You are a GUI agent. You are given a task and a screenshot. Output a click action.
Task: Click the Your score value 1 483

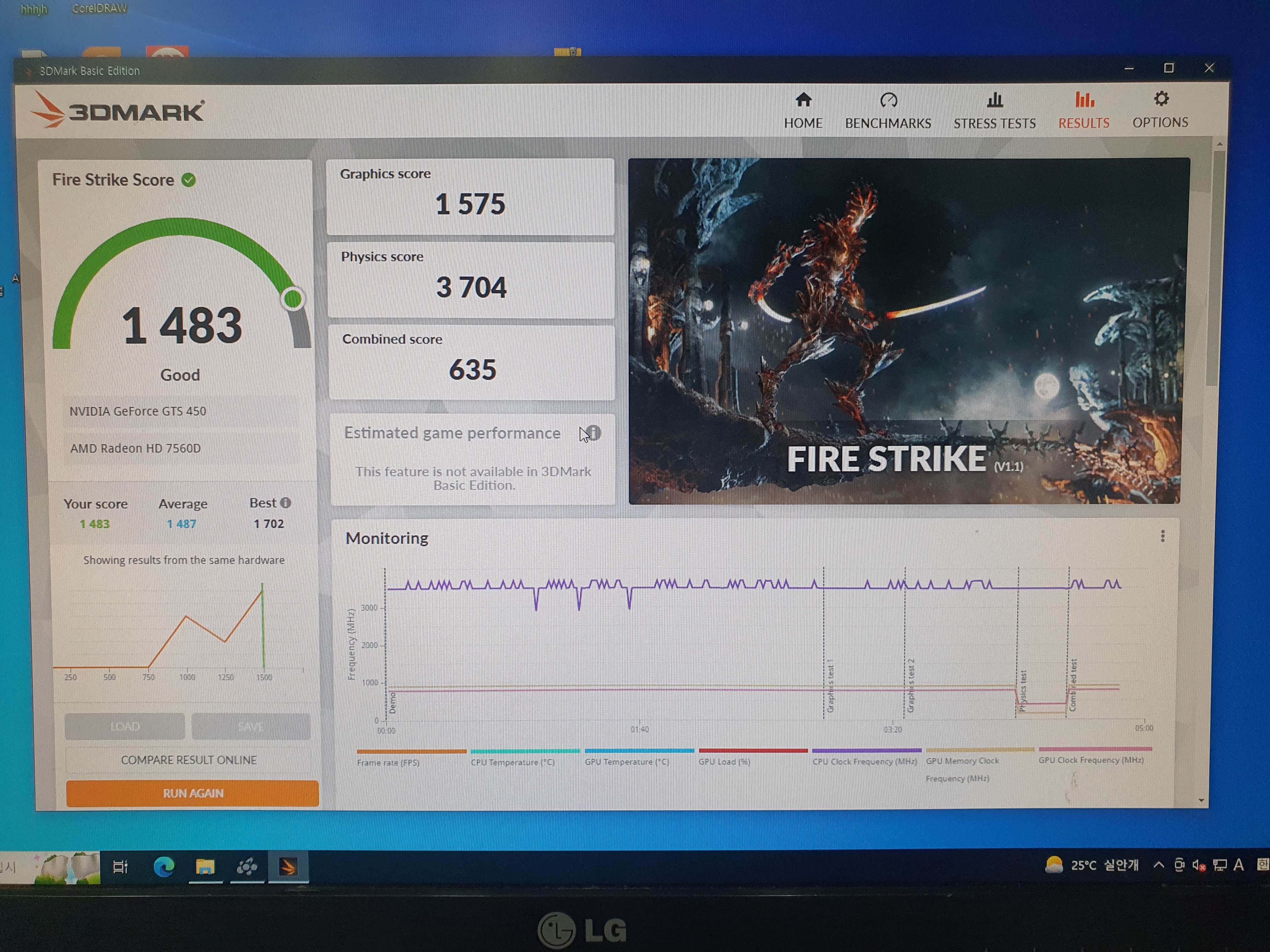(x=94, y=524)
